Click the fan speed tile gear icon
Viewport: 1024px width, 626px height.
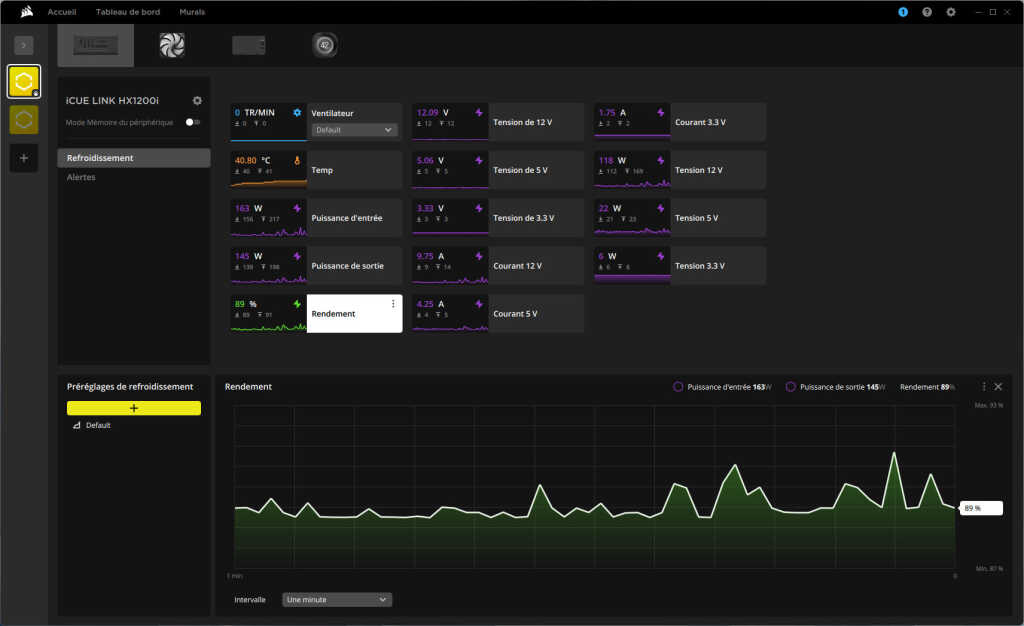[296, 113]
